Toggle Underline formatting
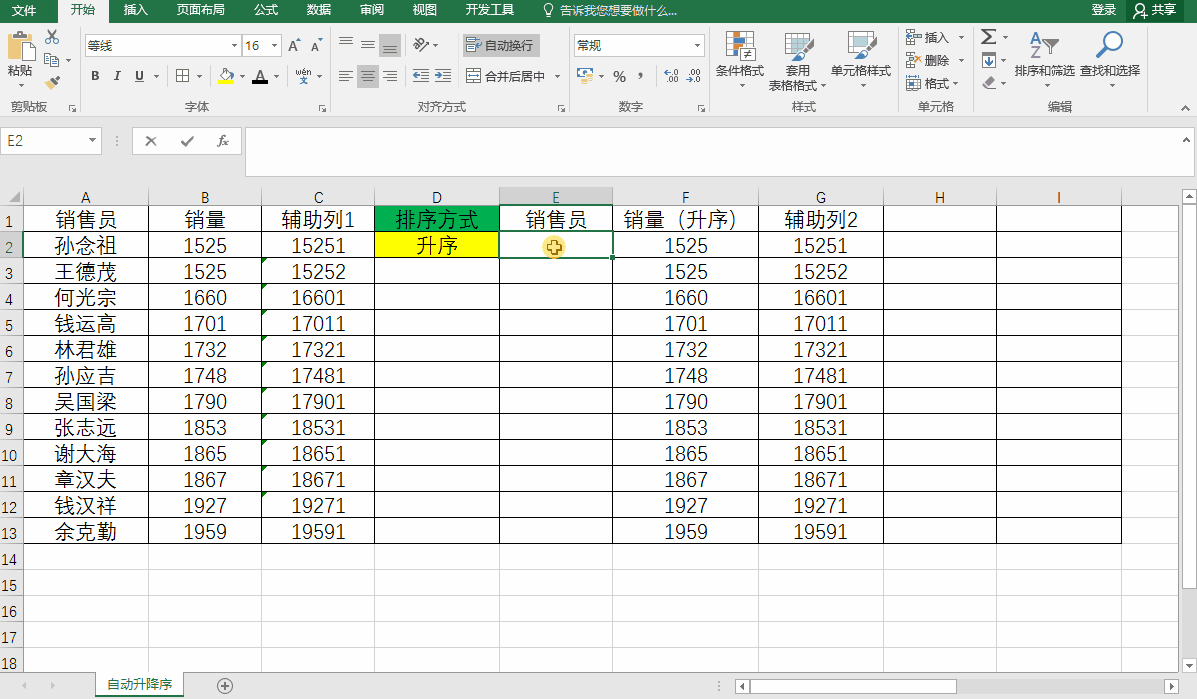The width and height of the screenshot is (1197, 699). click(139, 76)
